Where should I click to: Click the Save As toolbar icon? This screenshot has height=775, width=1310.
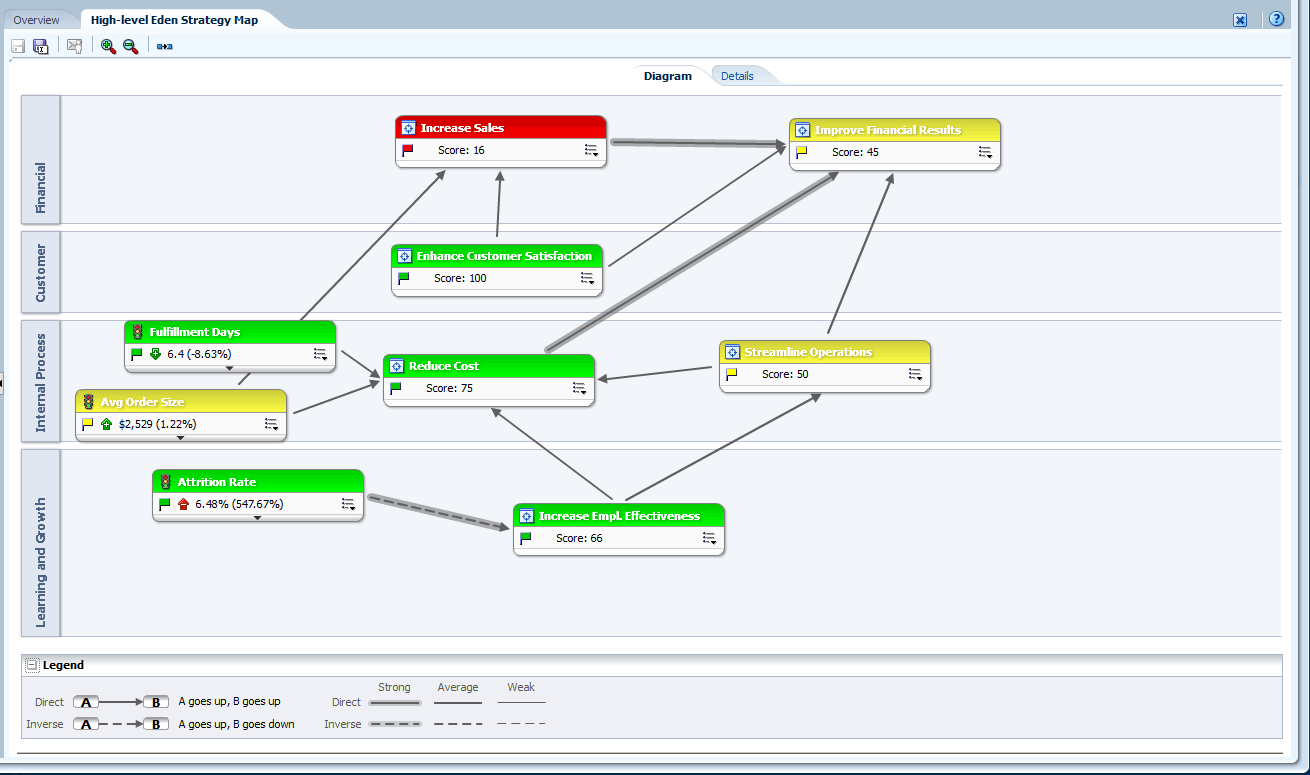click(x=41, y=46)
